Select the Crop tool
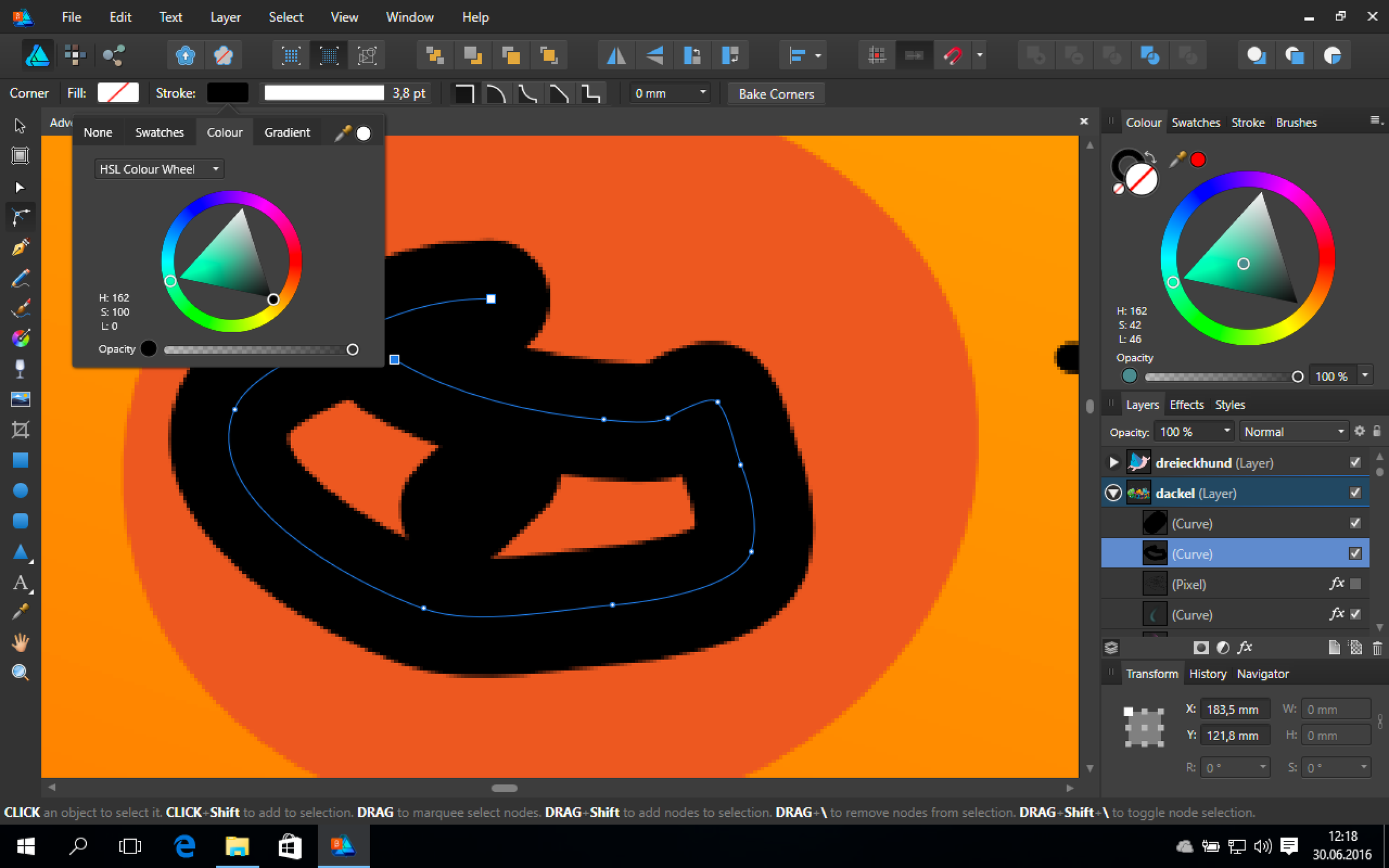1389x868 pixels. [x=20, y=430]
